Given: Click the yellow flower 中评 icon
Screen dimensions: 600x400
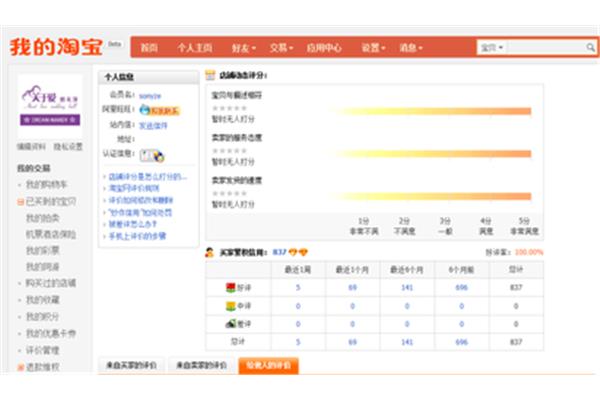Looking at the screenshot, I should point(230,306).
